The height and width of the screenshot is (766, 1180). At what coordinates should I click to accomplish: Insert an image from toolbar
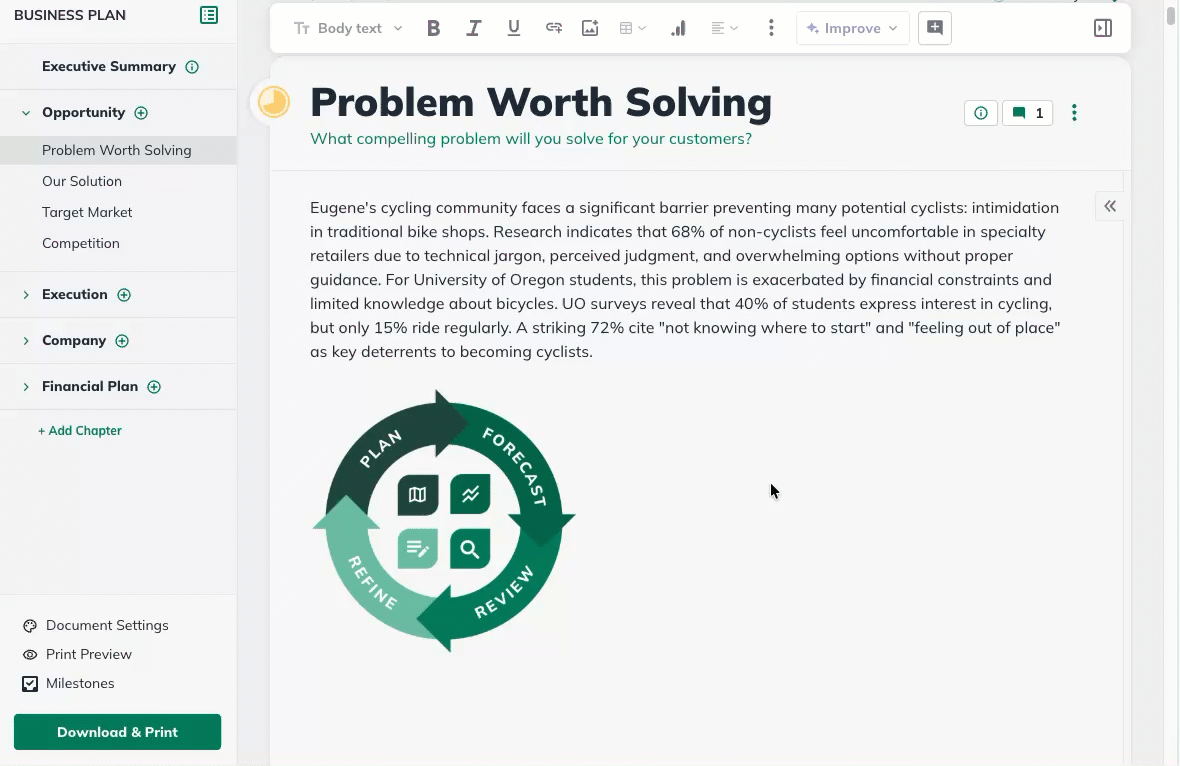(x=590, y=29)
